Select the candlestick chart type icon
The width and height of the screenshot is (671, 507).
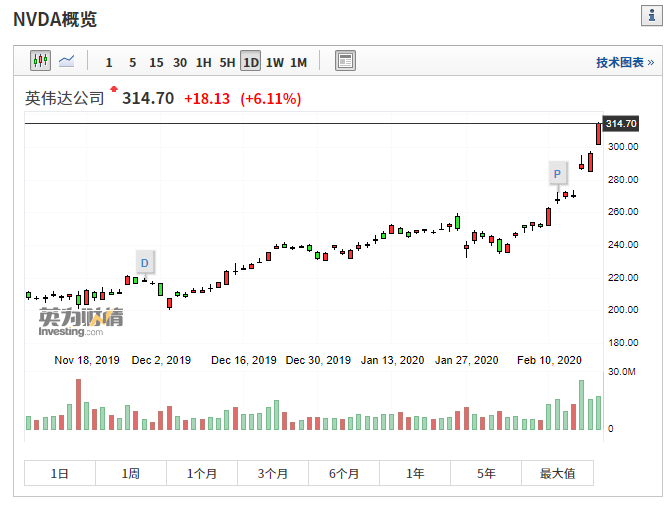coord(40,60)
